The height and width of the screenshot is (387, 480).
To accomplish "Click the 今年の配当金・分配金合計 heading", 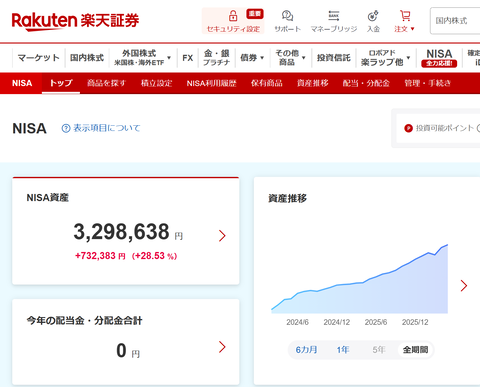I will point(84,321).
